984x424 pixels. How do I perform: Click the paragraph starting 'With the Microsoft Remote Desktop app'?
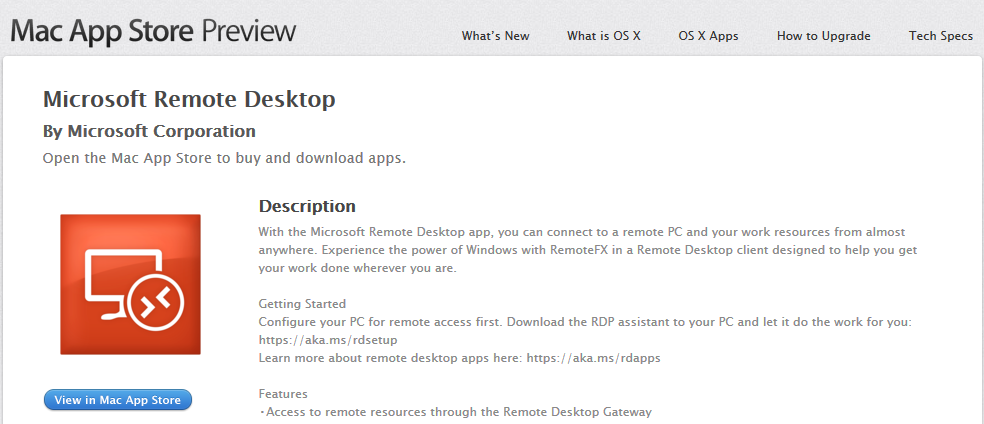587,250
